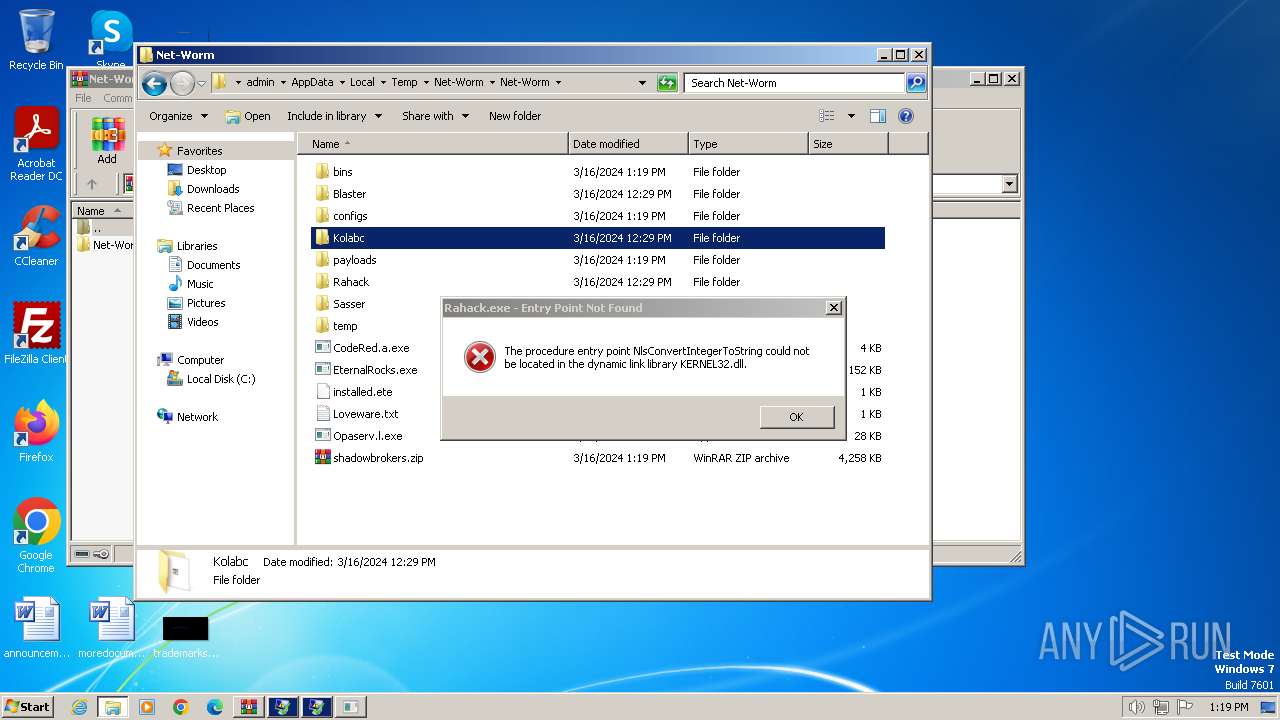Viewport: 1280px width, 720px height.
Task: Expand the address bar history dropdown
Action: (642, 83)
